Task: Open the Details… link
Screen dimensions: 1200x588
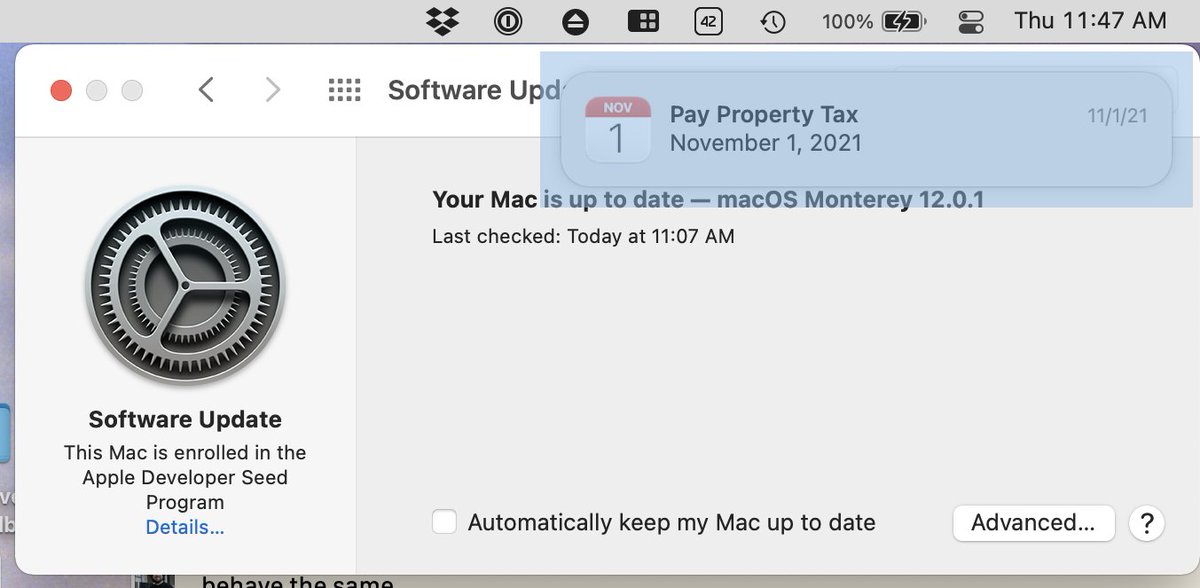Action: [x=185, y=527]
